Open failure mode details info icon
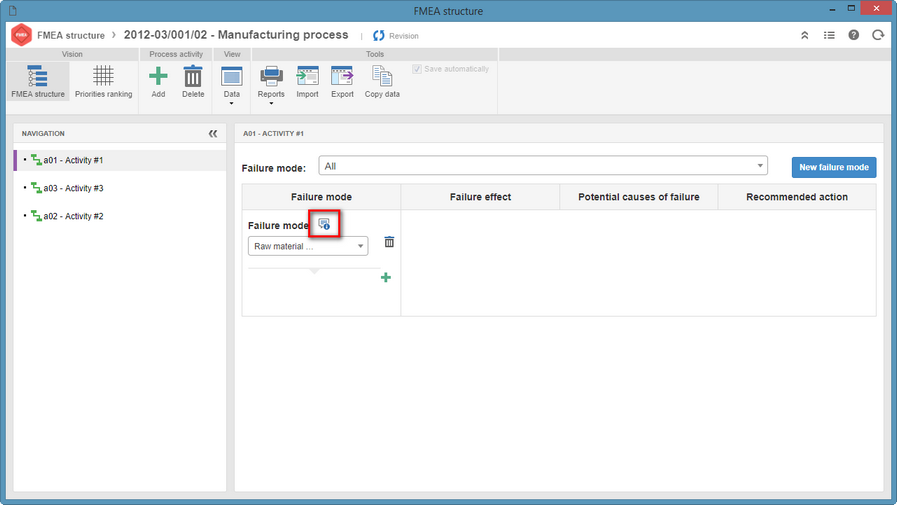 pyautogui.click(x=324, y=224)
